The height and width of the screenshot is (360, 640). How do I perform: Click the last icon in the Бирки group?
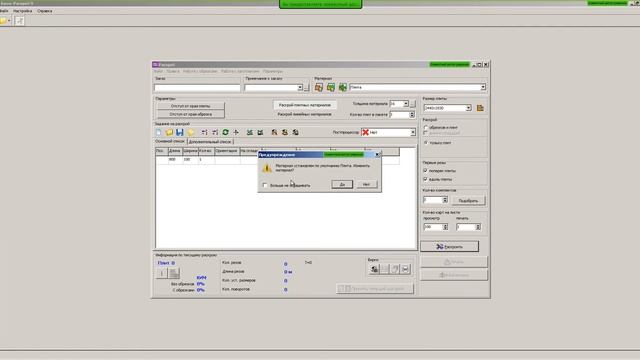(x=405, y=269)
